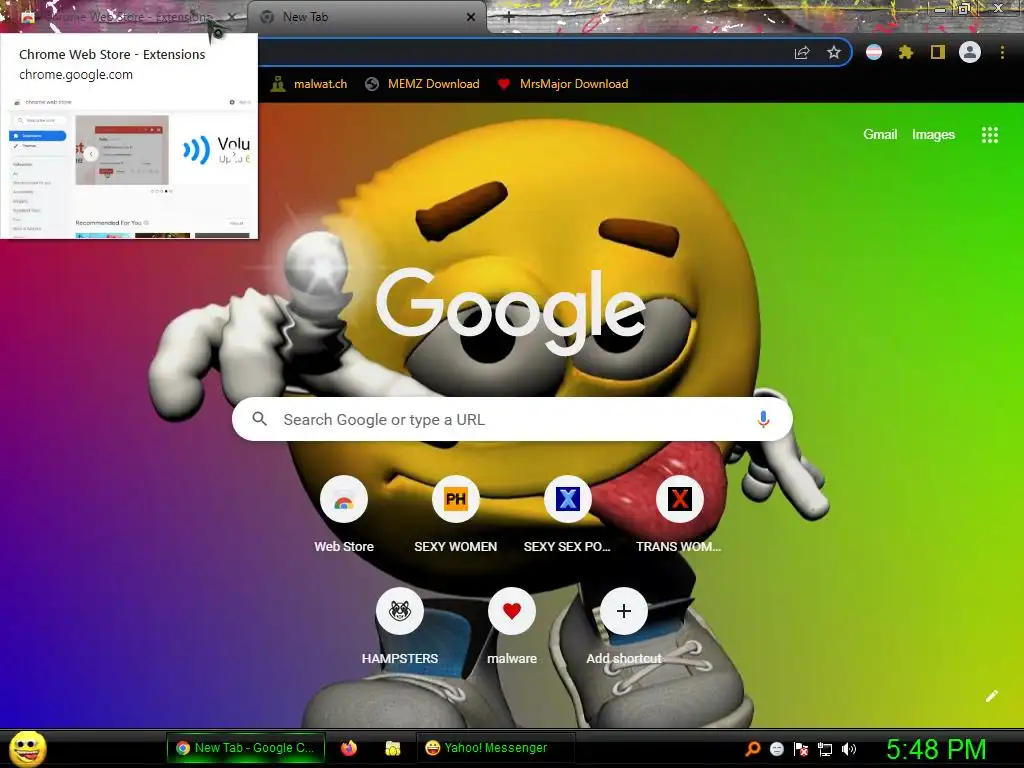The height and width of the screenshot is (768, 1024).
Task: Open the profile avatar menu
Action: pyautogui.click(x=970, y=52)
